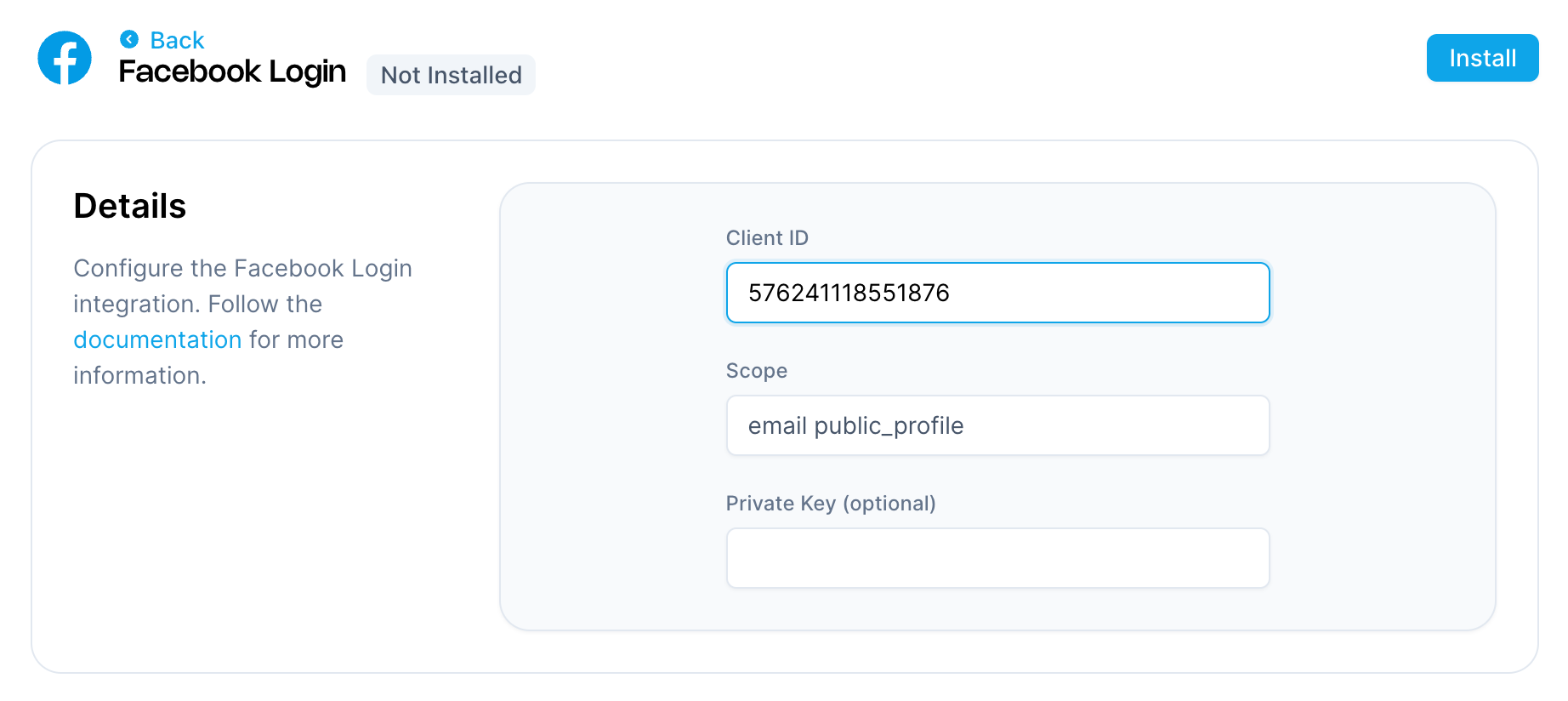The image size is (1568, 701).
Task: Click the "Private Key (optional)" label
Action: (x=831, y=504)
